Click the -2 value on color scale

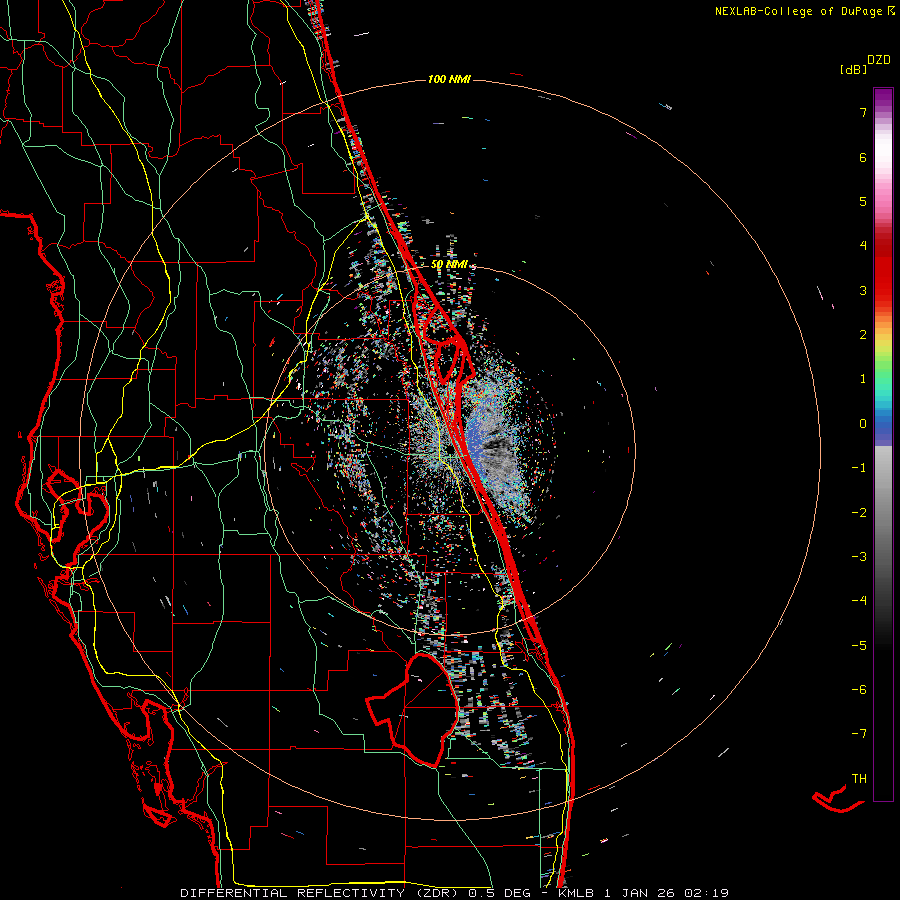pyautogui.click(x=859, y=513)
